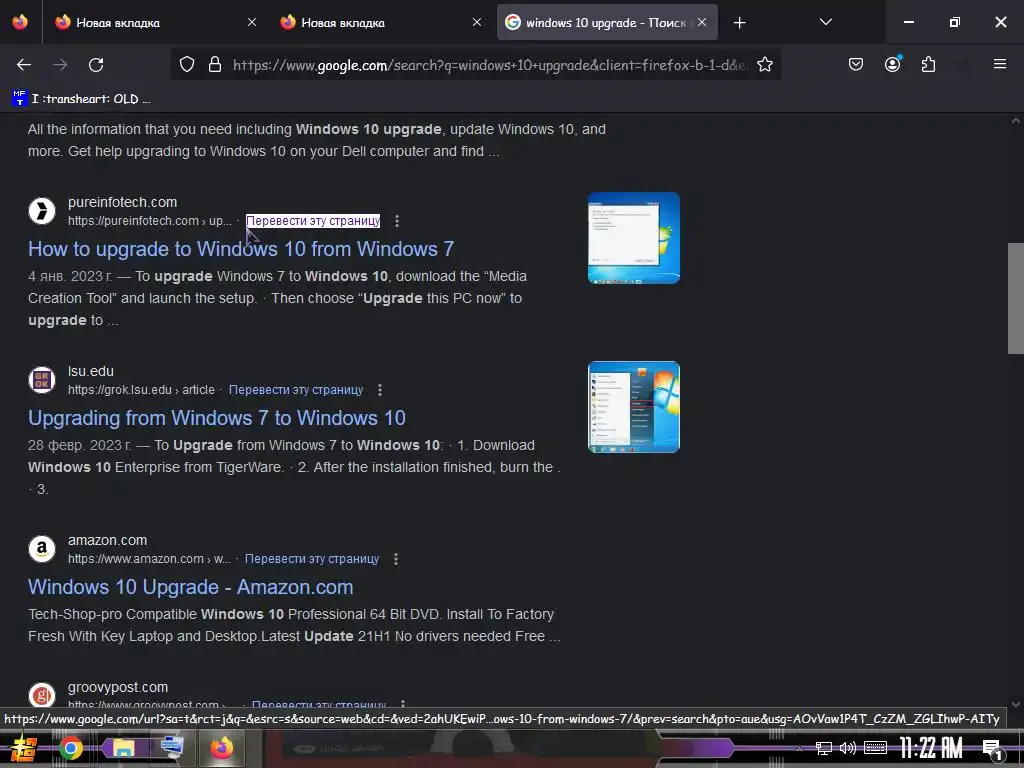This screenshot has width=1024, height=768.
Task: Open Firefox account menu icon
Action: (892, 65)
